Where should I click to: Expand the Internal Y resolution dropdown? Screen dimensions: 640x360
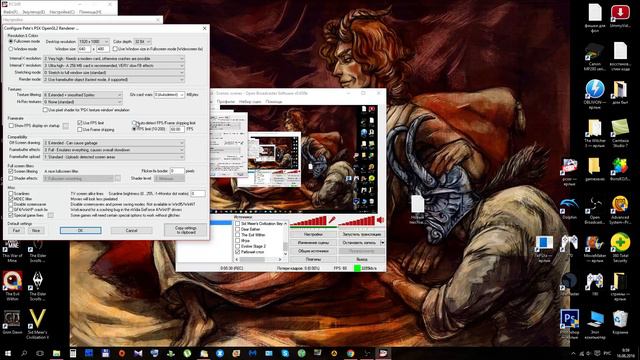[114, 66]
